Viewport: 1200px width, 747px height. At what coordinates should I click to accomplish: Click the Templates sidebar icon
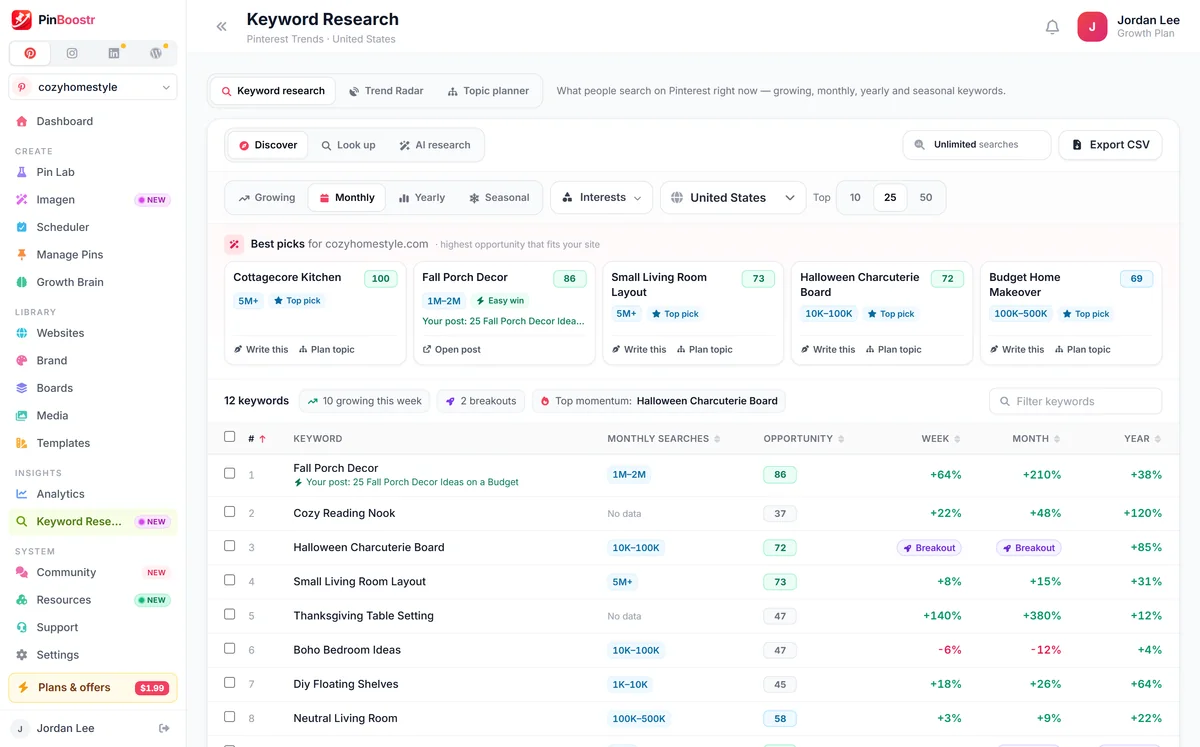22,443
